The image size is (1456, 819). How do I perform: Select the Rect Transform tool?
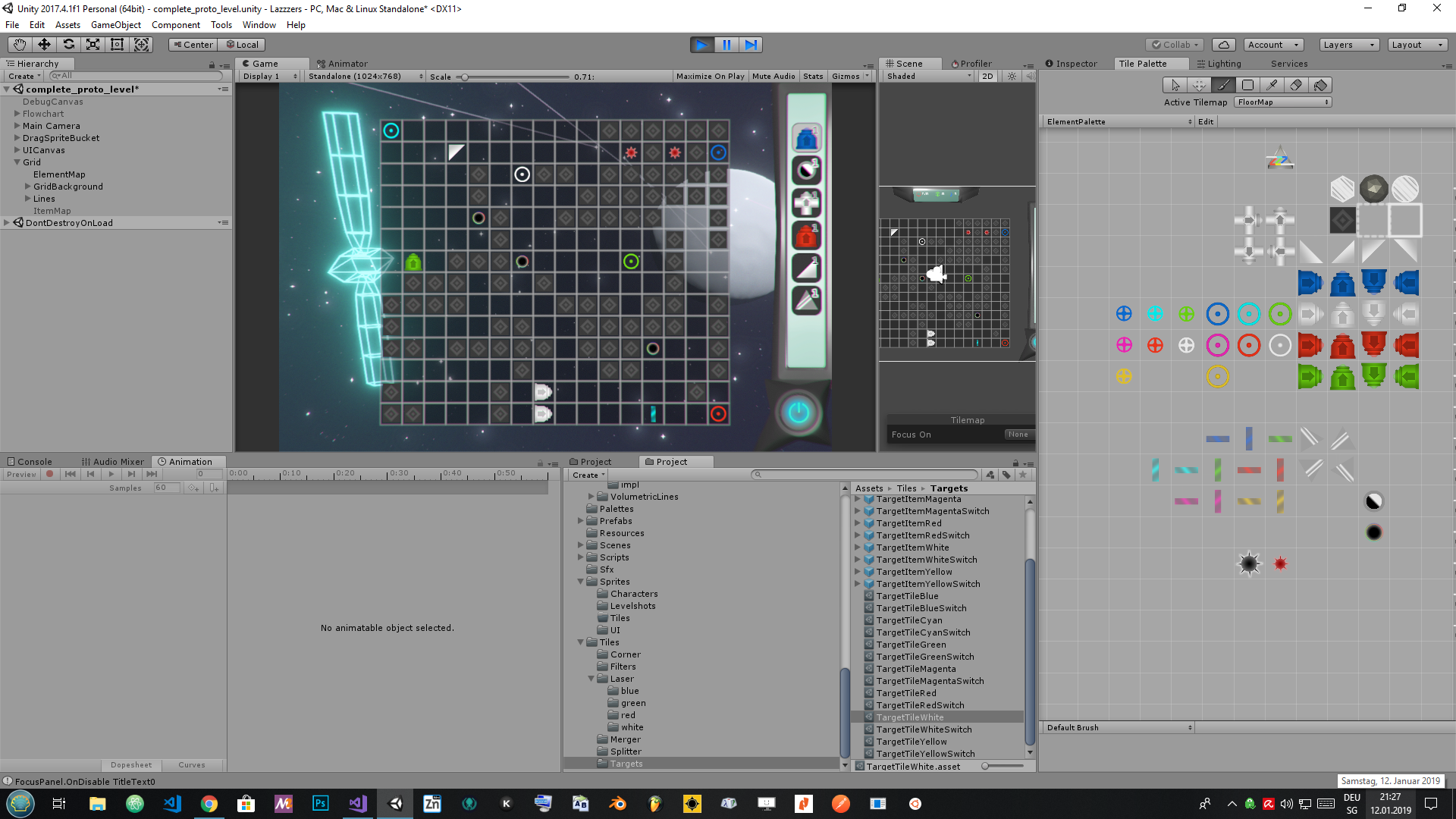(x=117, y=45)
